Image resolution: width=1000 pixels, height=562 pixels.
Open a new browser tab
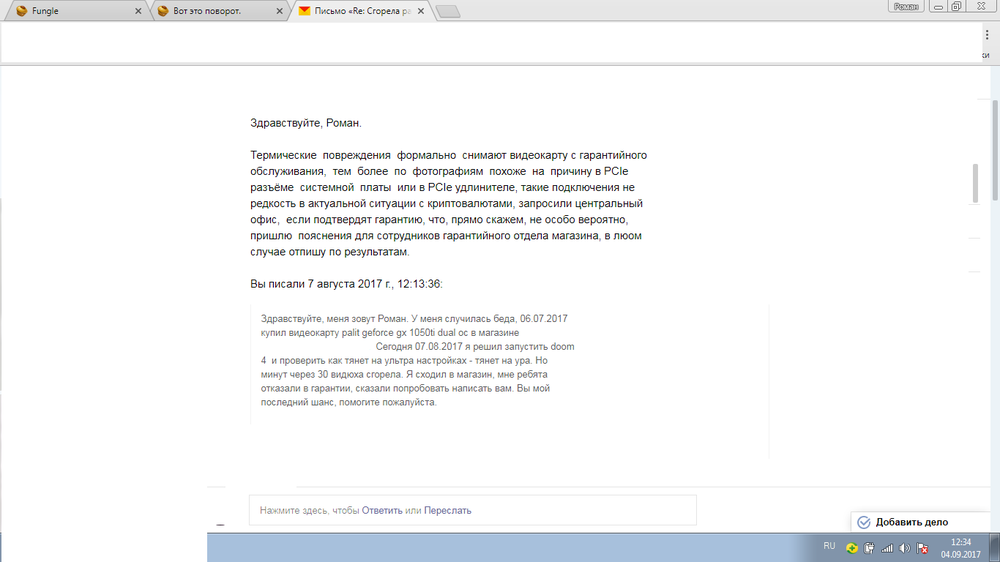click(449, 12)
